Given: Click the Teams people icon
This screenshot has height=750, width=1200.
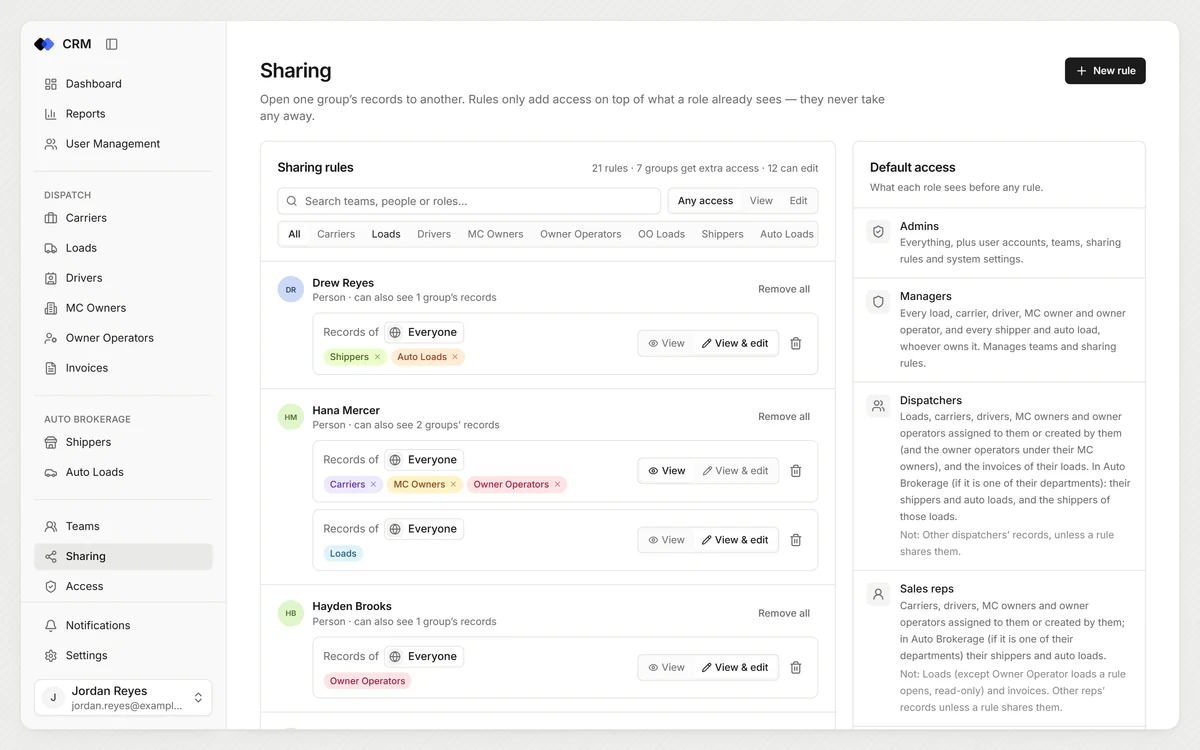Looking at the screenshot, I should [51, 526].
